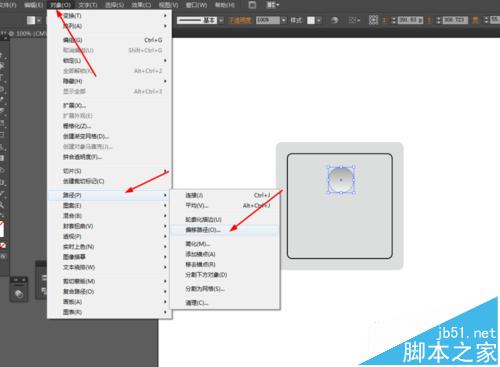This screenshot has width=500, height=367.
Task: Choose 创建渐变网格(D)... menu item
Action: (110, 137)
